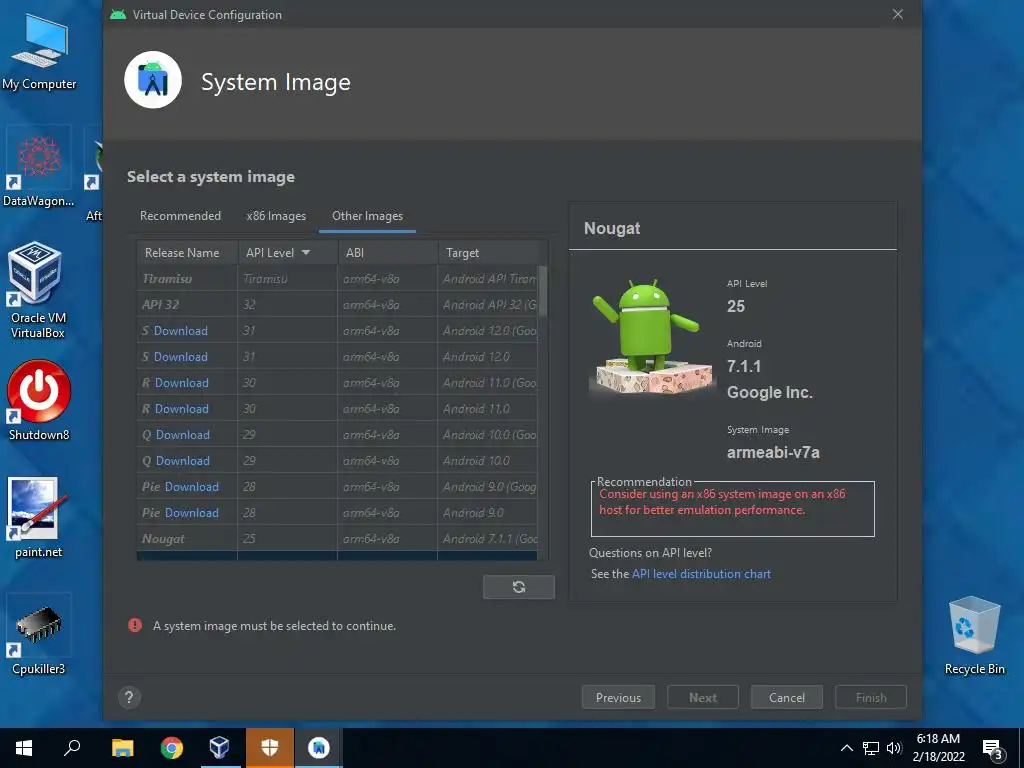Select the Nougat system image row
This screenshot has width=1024, height=768.
click(337, 539)
